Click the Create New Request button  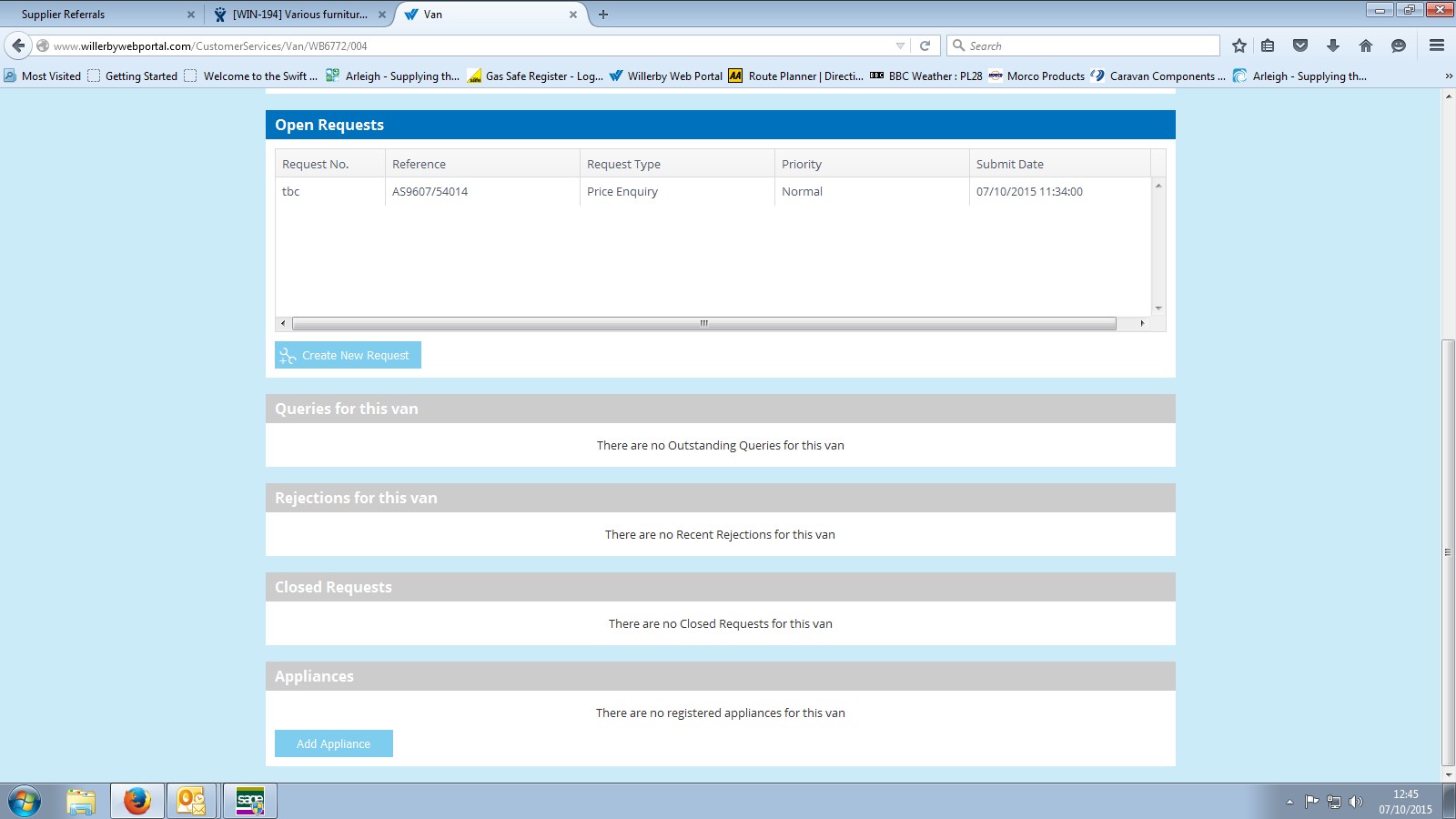click(348, 355)
